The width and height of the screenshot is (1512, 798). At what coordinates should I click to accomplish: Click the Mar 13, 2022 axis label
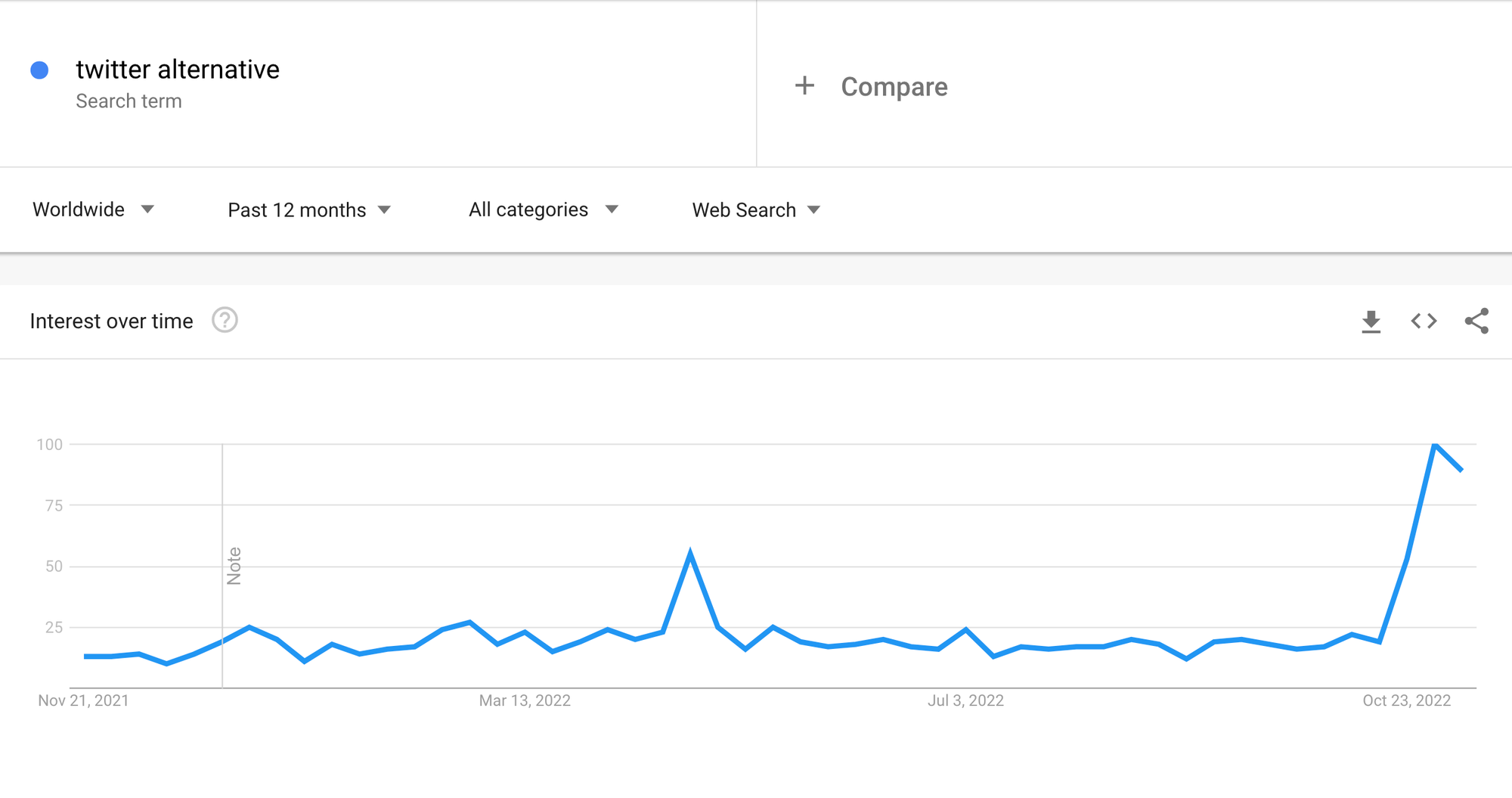tap(525, 701)
